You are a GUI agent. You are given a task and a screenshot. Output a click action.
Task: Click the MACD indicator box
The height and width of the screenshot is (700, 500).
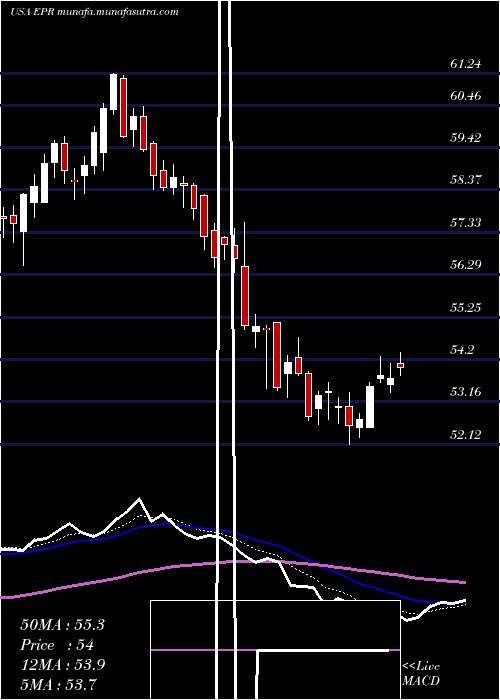275,650
